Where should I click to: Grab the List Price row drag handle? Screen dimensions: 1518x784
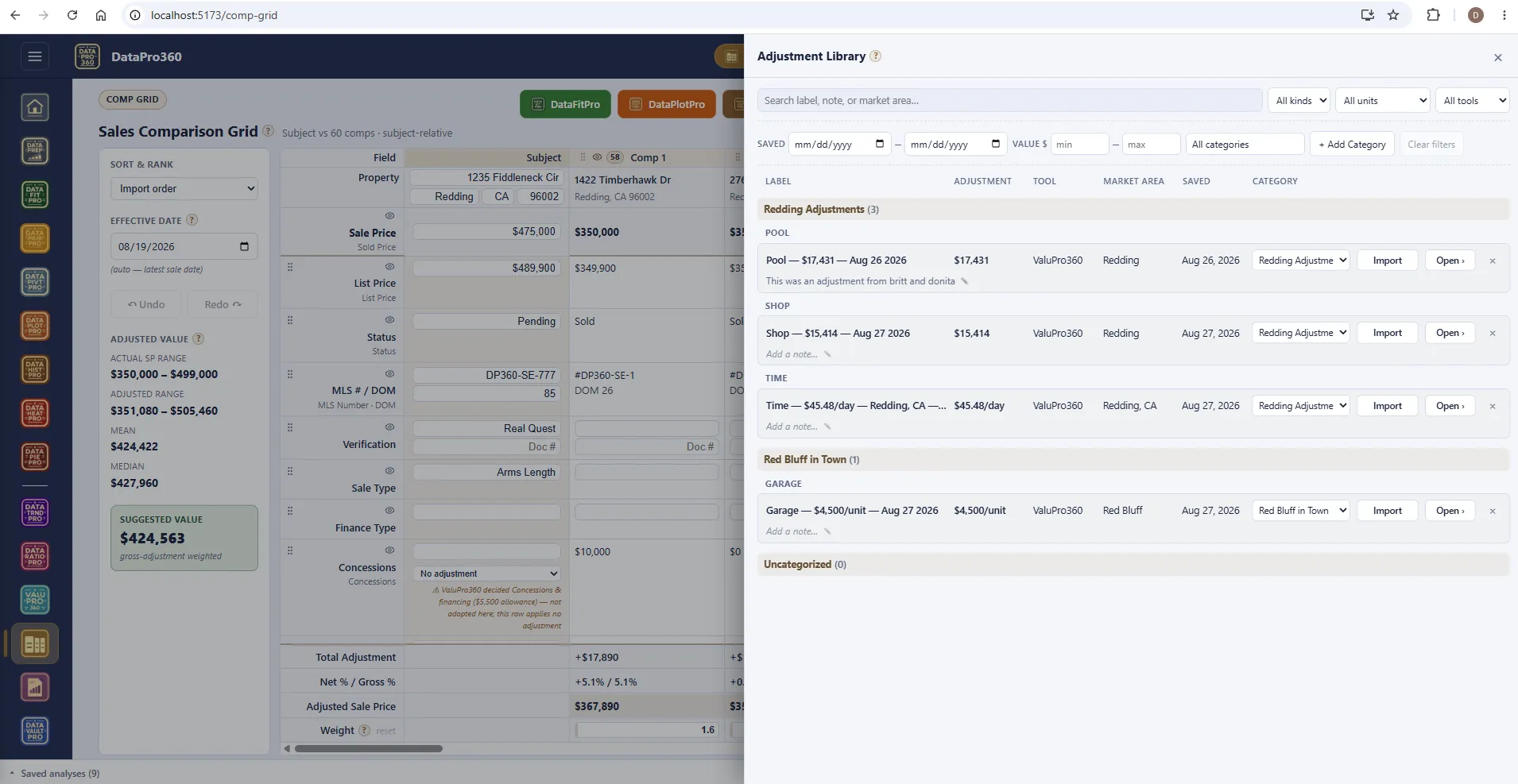[290, 267]
